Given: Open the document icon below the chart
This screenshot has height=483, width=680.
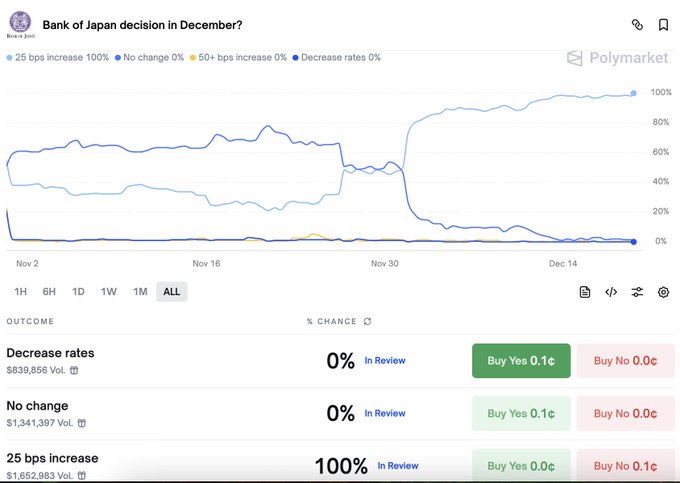Looking at the screenshot, I should (x=585, y=292).
